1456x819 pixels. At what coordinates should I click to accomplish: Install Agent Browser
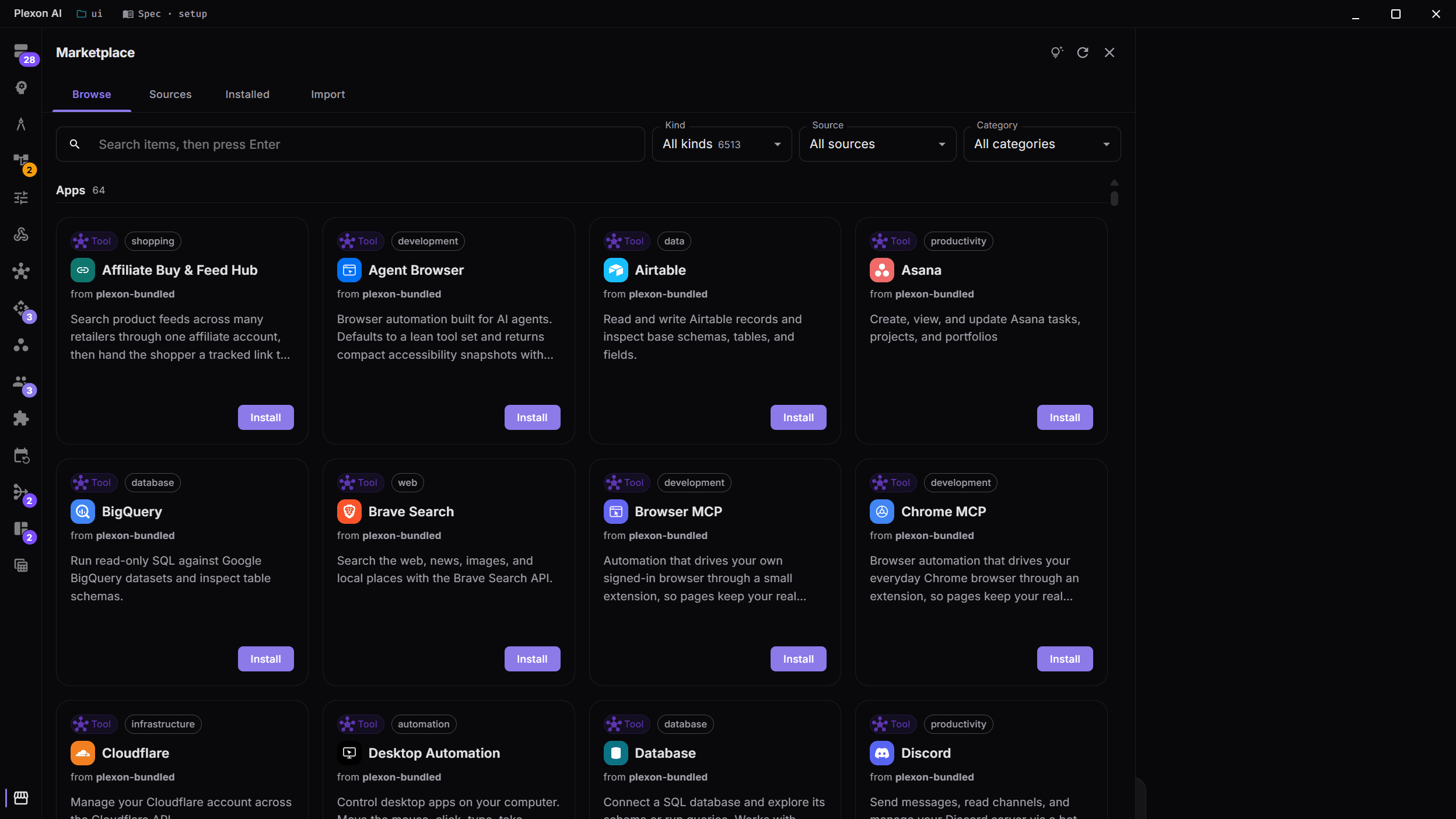(532, 418)
